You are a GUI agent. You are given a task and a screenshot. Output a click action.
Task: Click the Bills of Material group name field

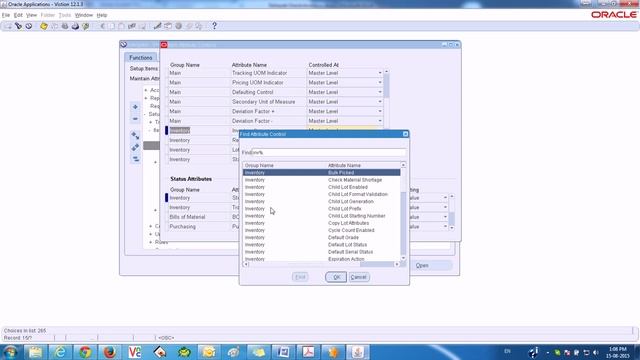tap(199, 217)
